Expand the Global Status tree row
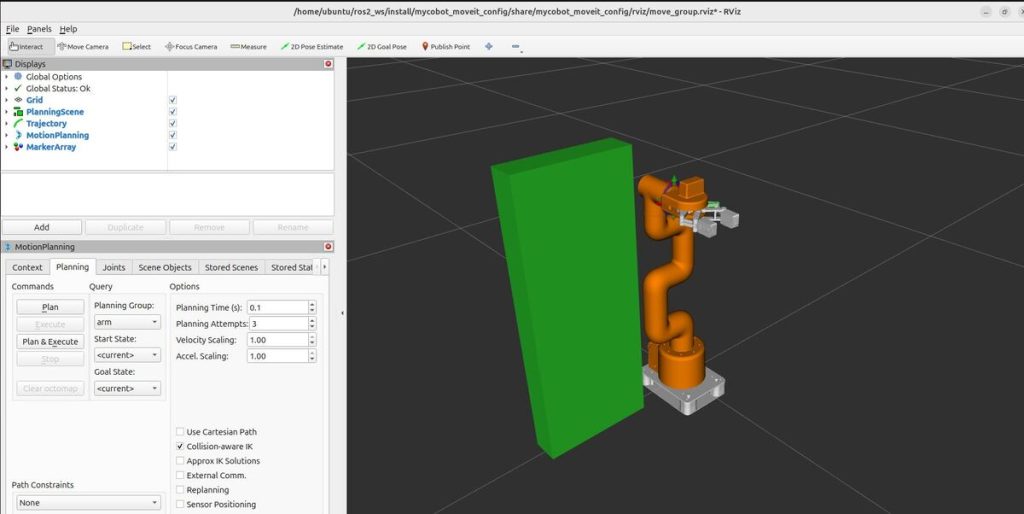The image size is (1024, 514). pyautogui.click(x=7, y=88)
